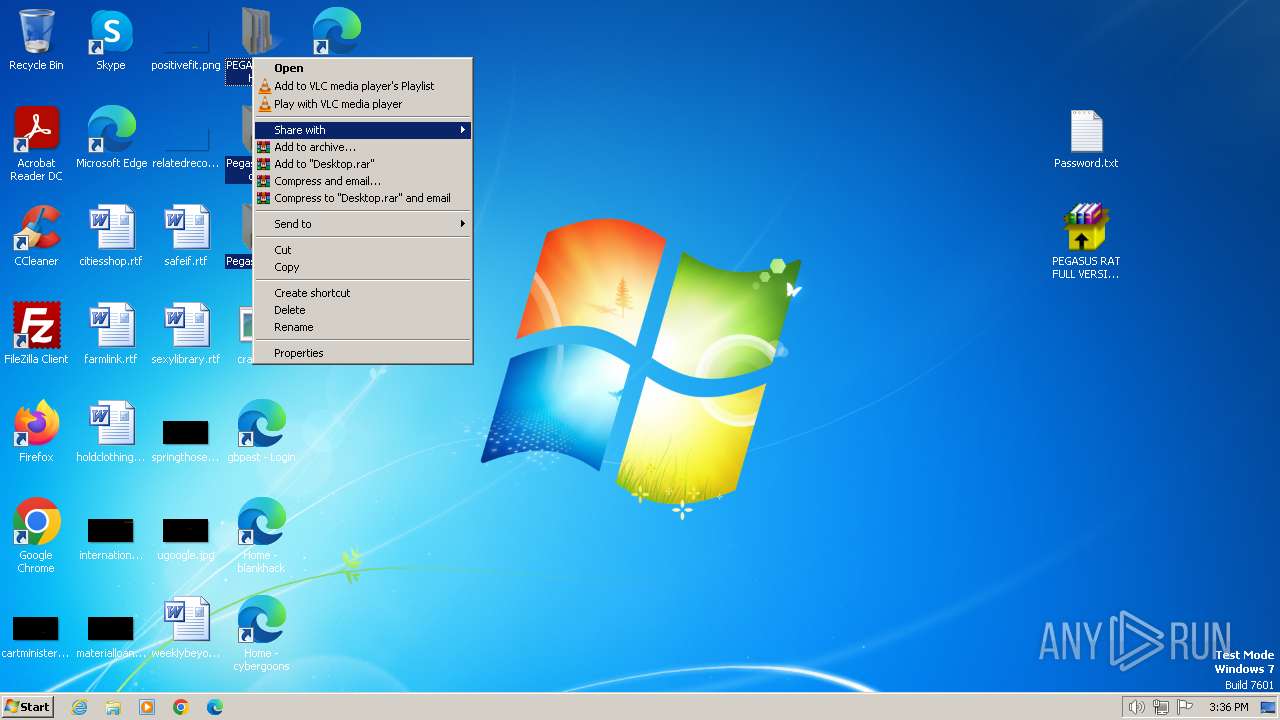Select the Firefox desktop shortcut

36,432
